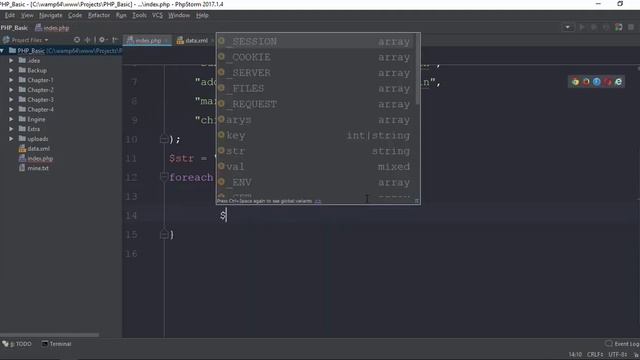This screenshot has height=360, width=640.
Task: Open the Run menu
Action: (121, 16)
